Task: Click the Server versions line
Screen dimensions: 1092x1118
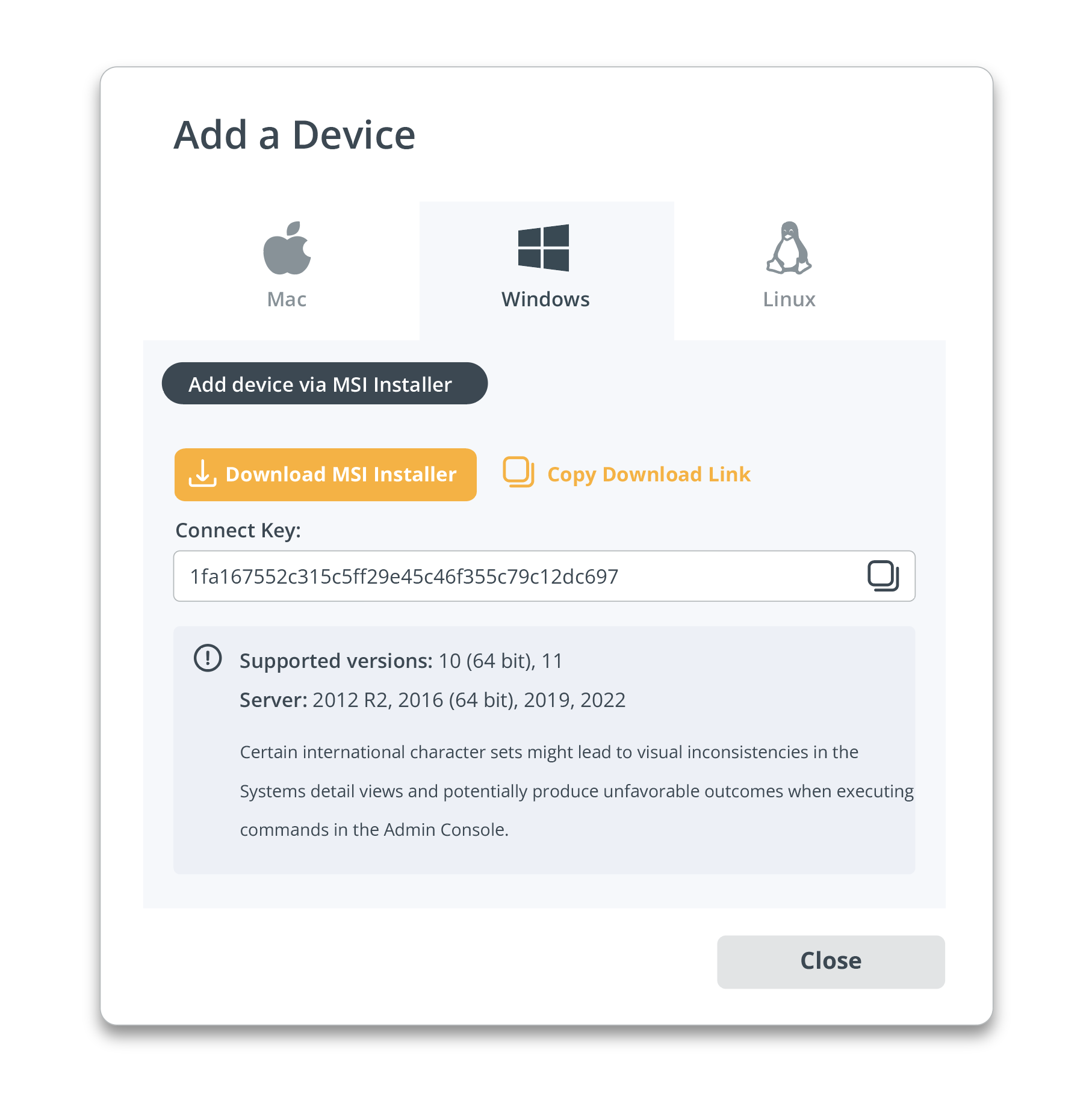Action: 432,700
